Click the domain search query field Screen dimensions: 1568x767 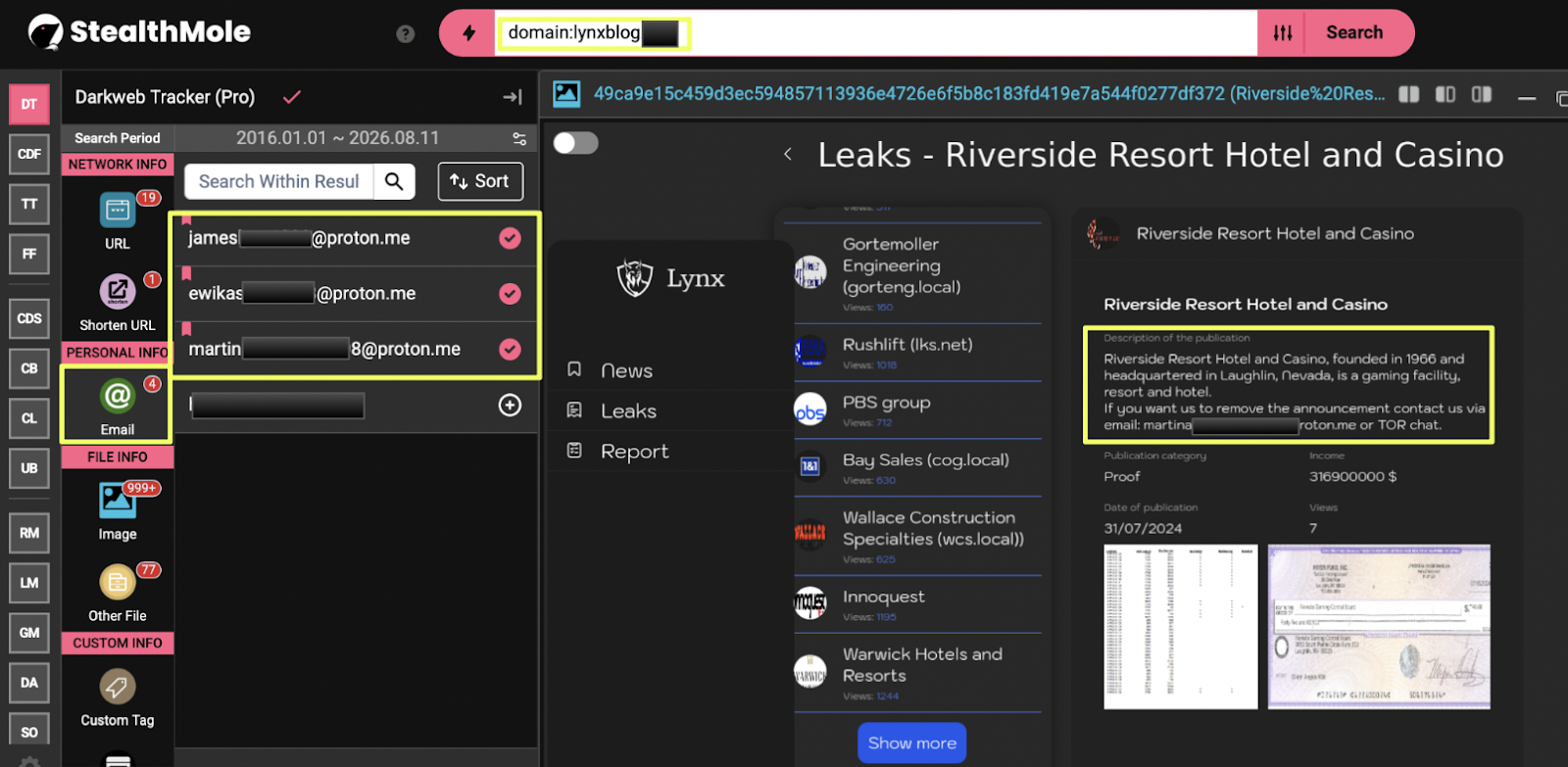click(x=876, y=33)
